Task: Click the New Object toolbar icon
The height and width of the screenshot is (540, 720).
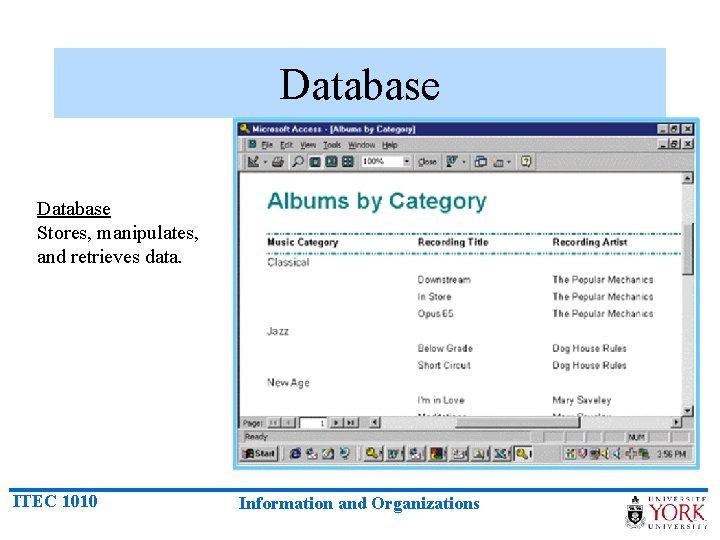Action: (x=498, y=162)
